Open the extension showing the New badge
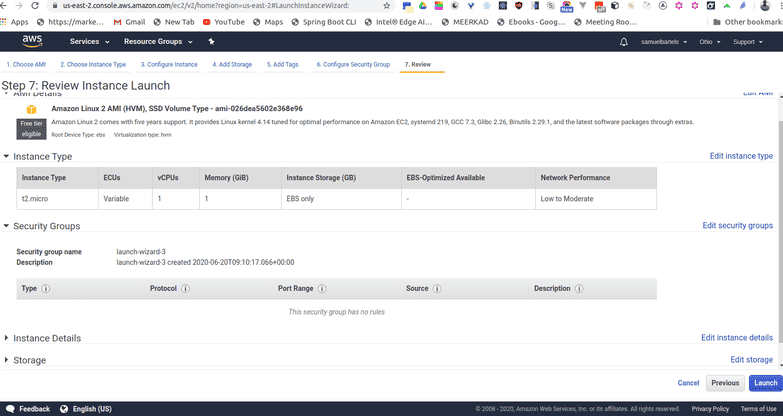The image size is (783, 416). pos(567,6)
